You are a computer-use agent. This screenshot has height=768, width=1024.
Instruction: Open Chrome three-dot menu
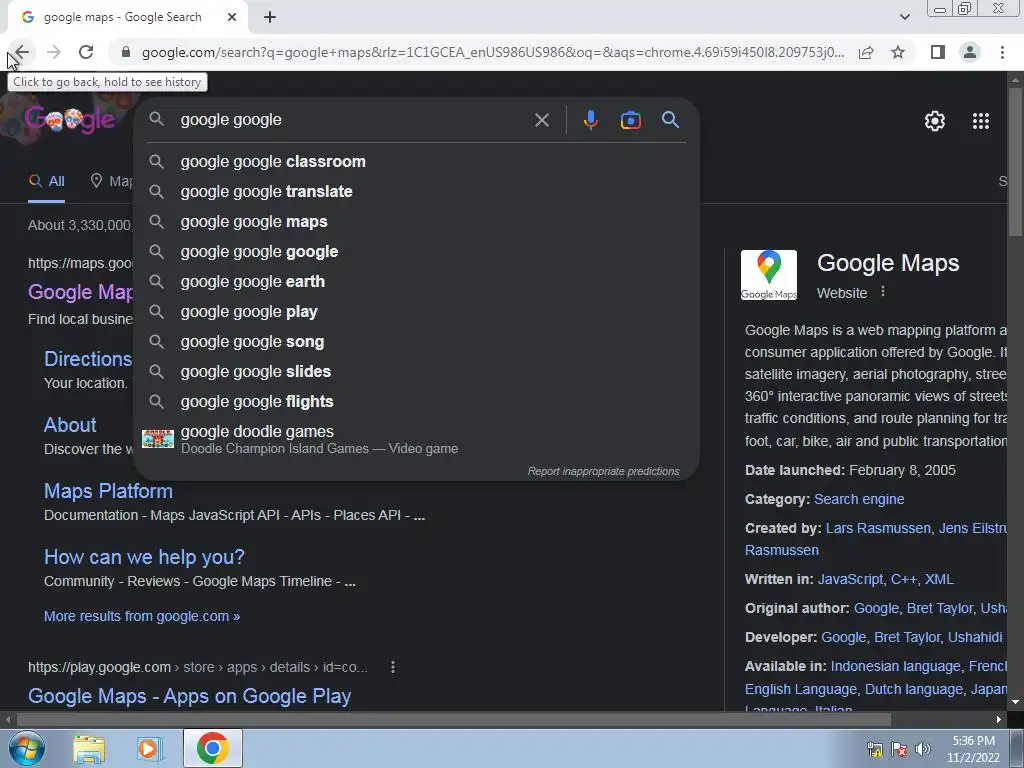pyautogui.click(x=1002, y=52)
